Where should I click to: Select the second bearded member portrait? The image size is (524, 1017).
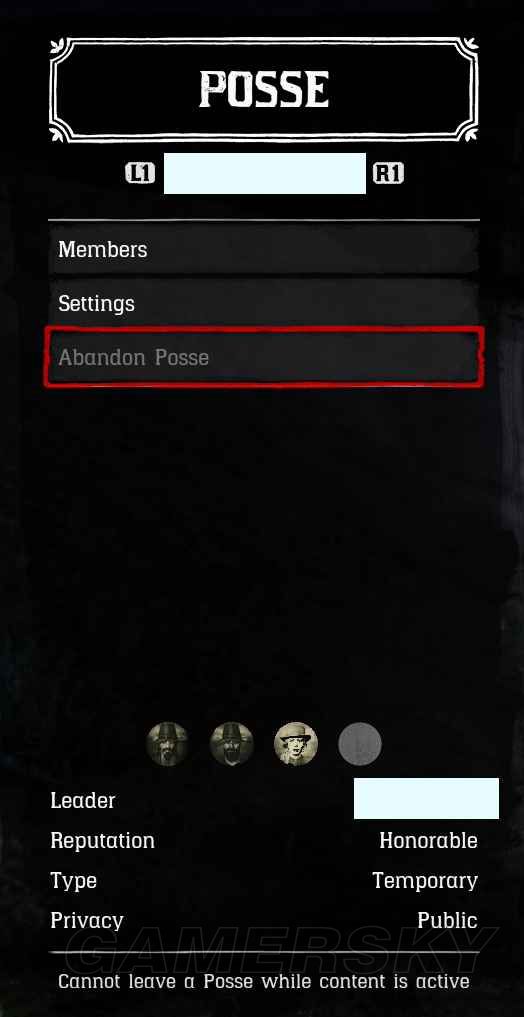[232, 744]
